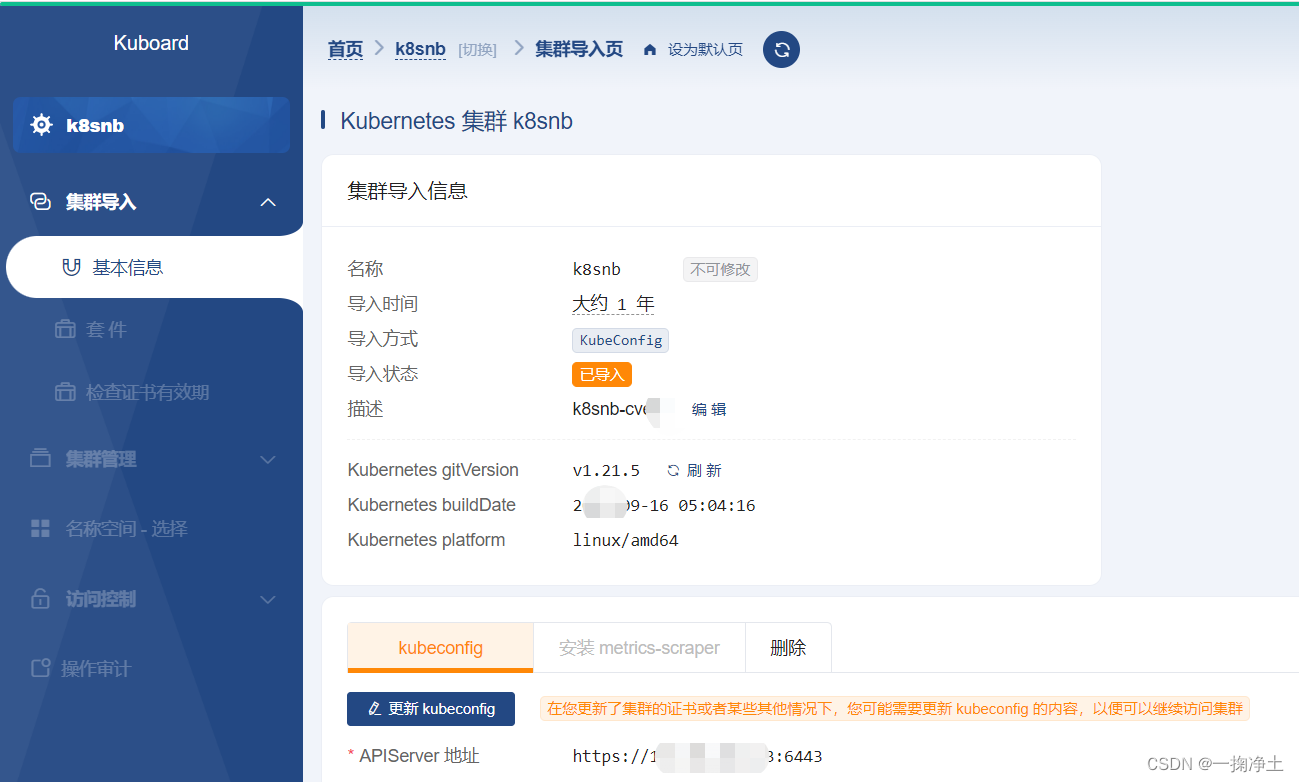The width and height of the screenshot is (1299, 782).
Task: Click the grid icon beside 名称空间 - 选择
Action: 40,529
